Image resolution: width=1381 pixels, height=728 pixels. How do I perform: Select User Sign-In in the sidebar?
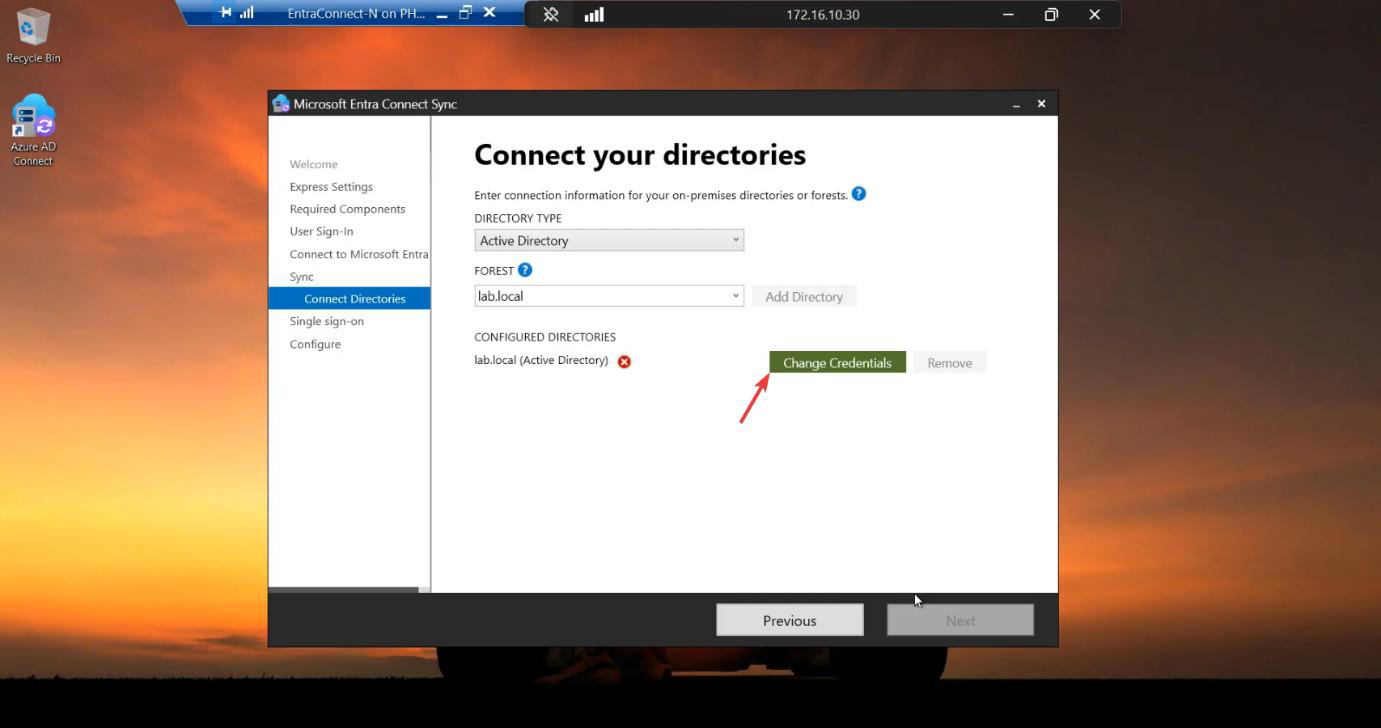click(321, 231)
